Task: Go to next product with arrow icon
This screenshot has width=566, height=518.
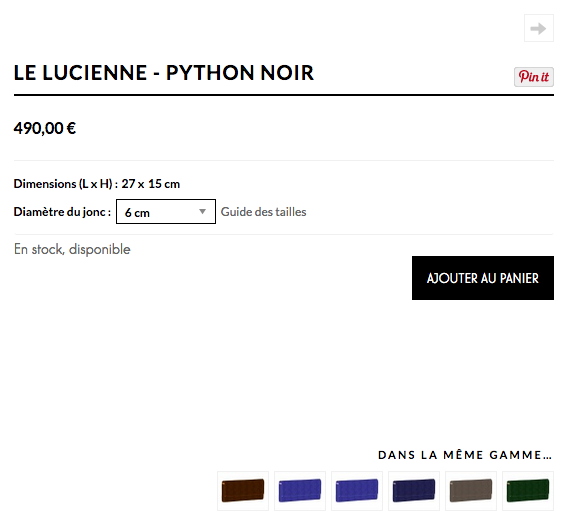Action: click(x=539, y=28)
